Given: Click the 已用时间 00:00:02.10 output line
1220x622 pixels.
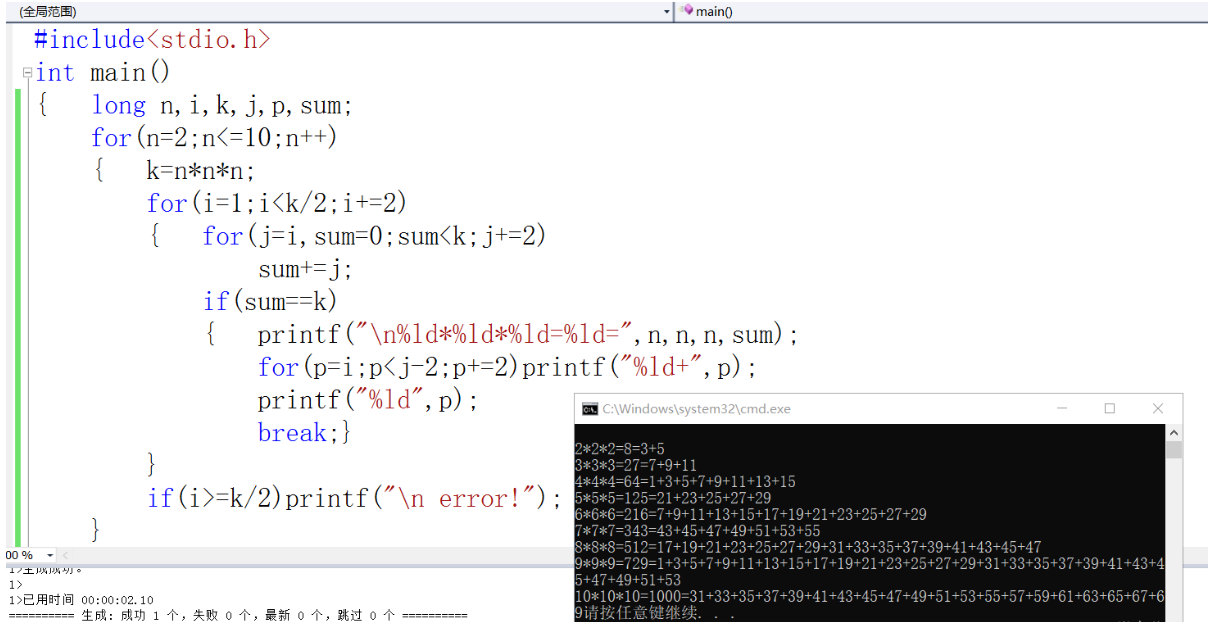Looking at the screenshot, I should tap(81, 600).
